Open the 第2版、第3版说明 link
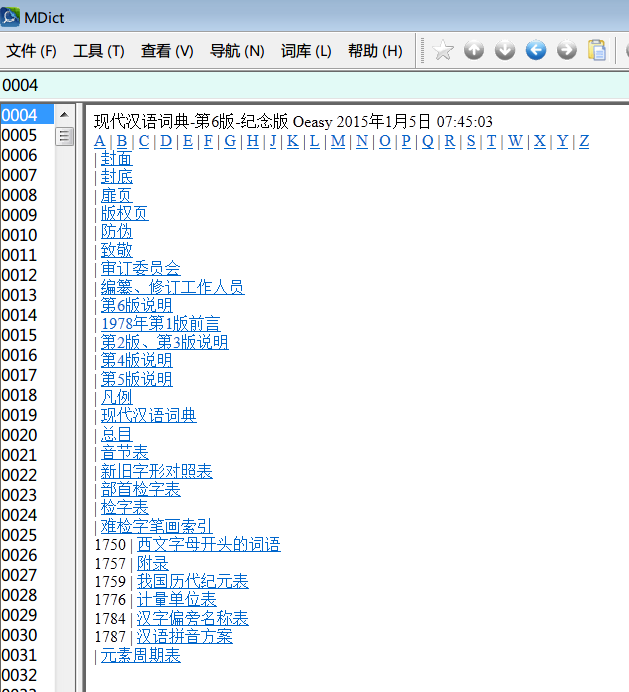Screen dimensions: 629x692 165,342
